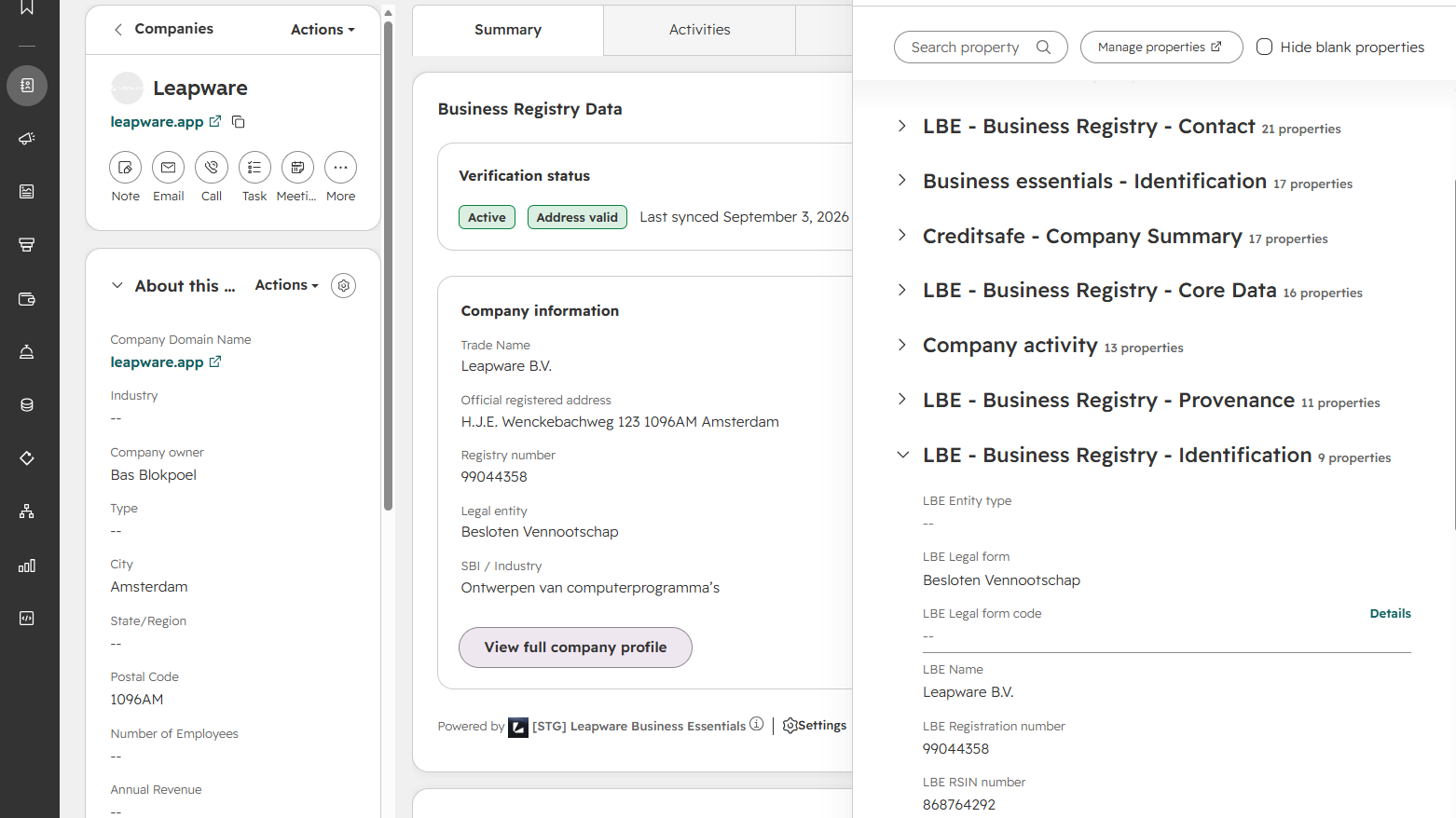1456x818 pixels.
Task: Click the info icon beside Leapware Business Essentials
Action: click(x=757, y=724)
